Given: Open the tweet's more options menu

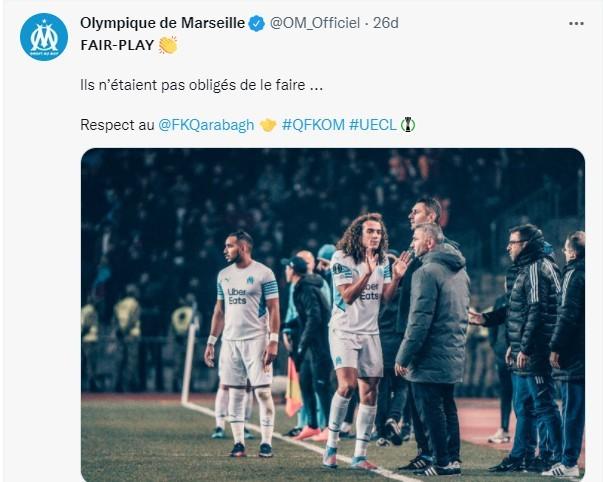Looking at the screenshot, I should pos(575,23).
